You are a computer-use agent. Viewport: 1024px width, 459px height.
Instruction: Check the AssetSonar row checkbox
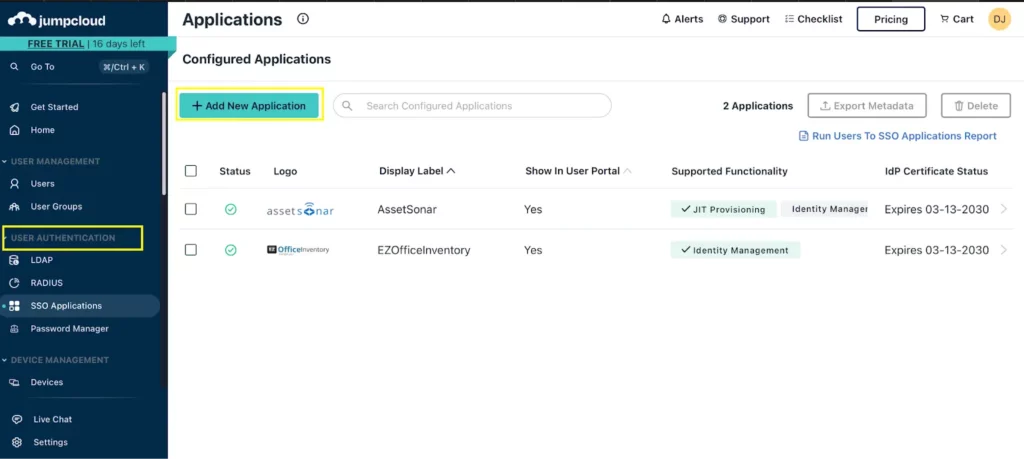coord(191,209)
